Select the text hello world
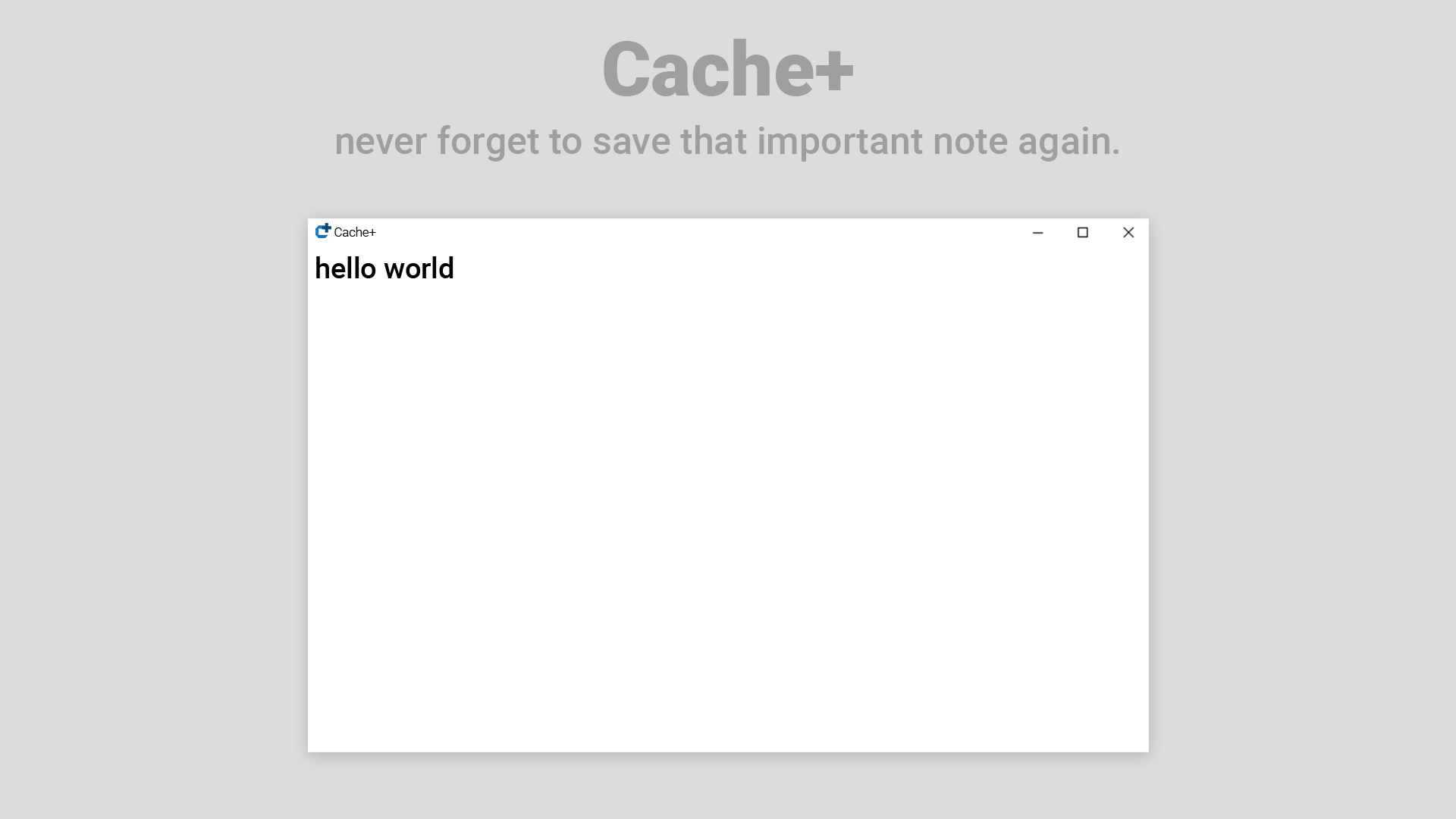 pyautogui.click(x=384, y=268)
